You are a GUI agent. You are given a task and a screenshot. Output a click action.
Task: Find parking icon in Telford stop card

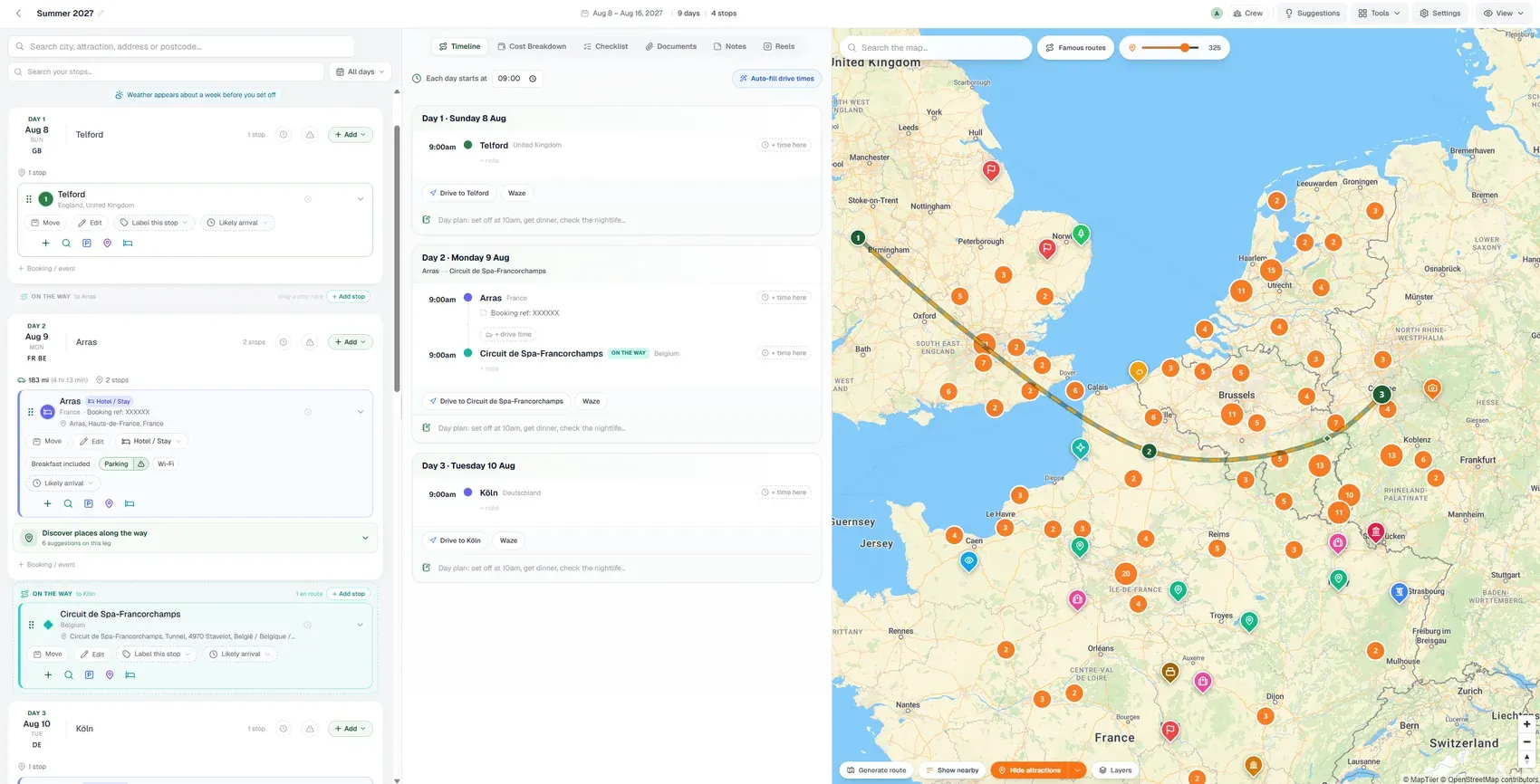pyautogui.click(x=87, y=243)
